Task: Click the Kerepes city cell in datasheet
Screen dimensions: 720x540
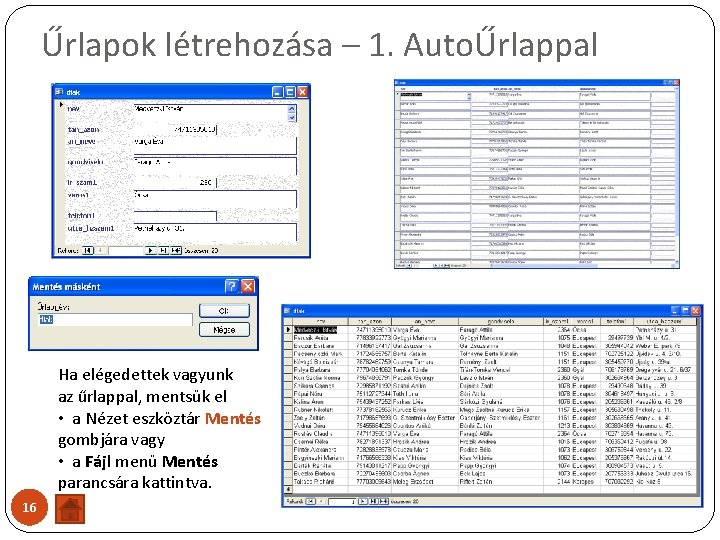Action: (585, 482)
